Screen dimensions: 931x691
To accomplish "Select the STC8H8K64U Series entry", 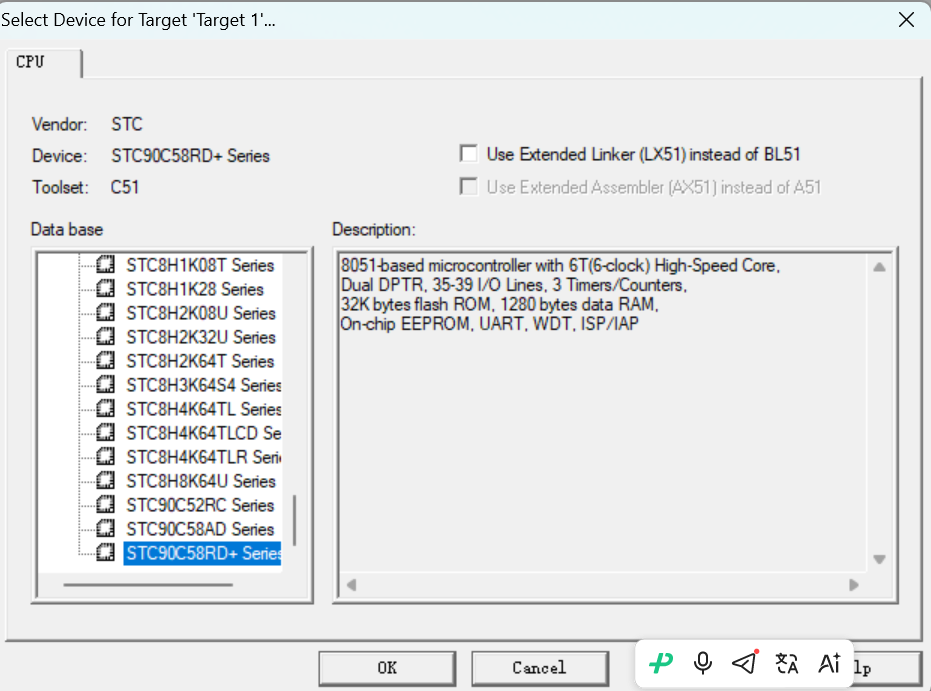I will [x=201, y=481].
